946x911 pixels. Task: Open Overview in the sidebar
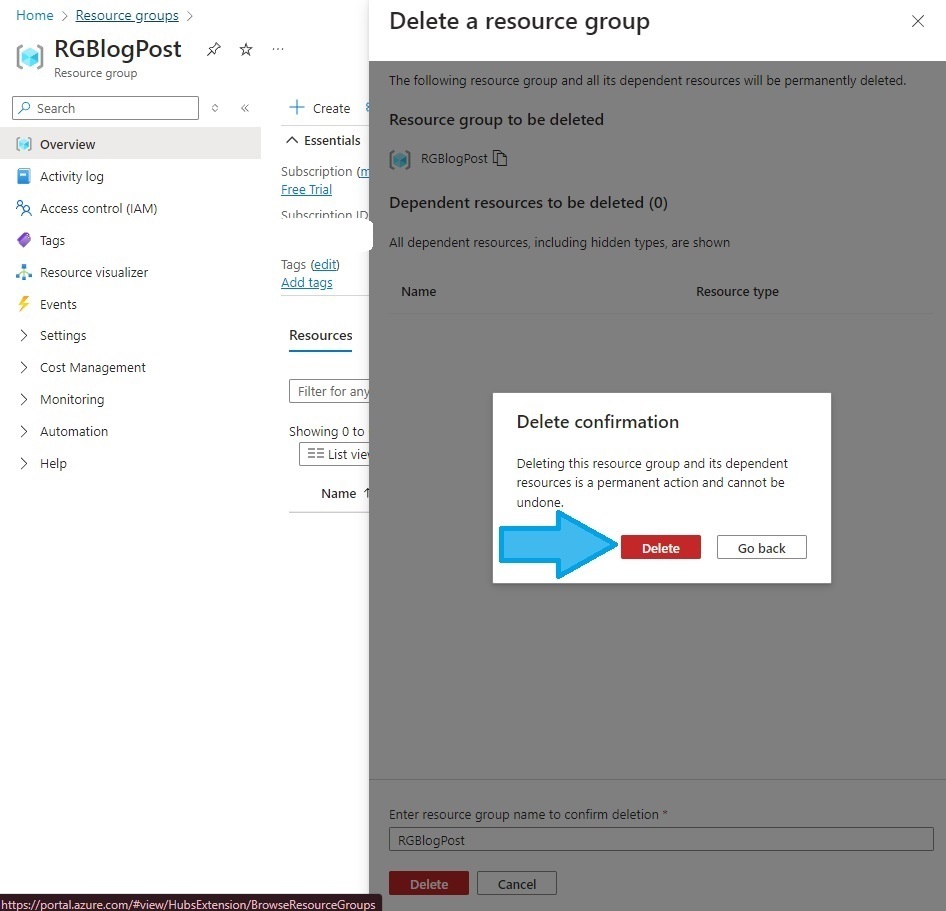click(130, 144)
